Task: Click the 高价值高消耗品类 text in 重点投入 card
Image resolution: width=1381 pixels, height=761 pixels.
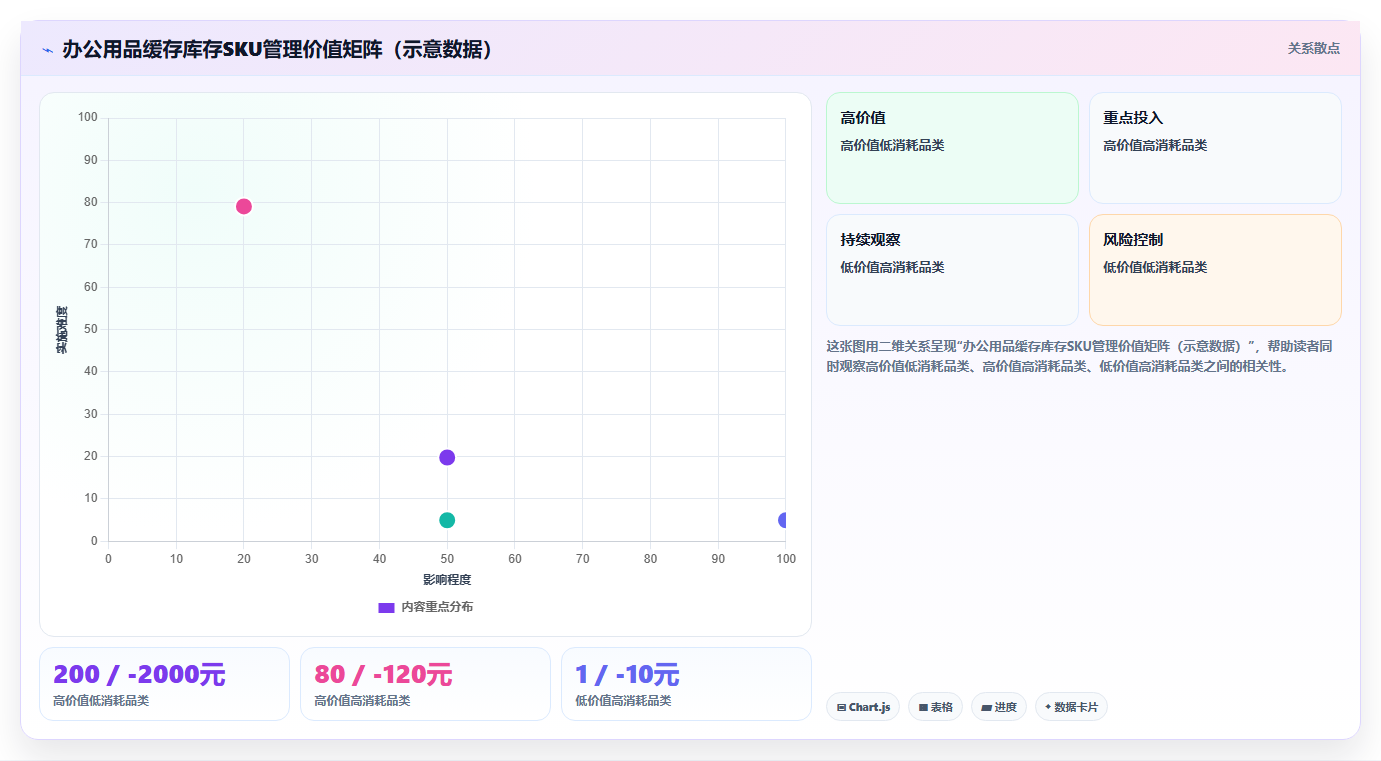Action: [x=1155, y=145]
